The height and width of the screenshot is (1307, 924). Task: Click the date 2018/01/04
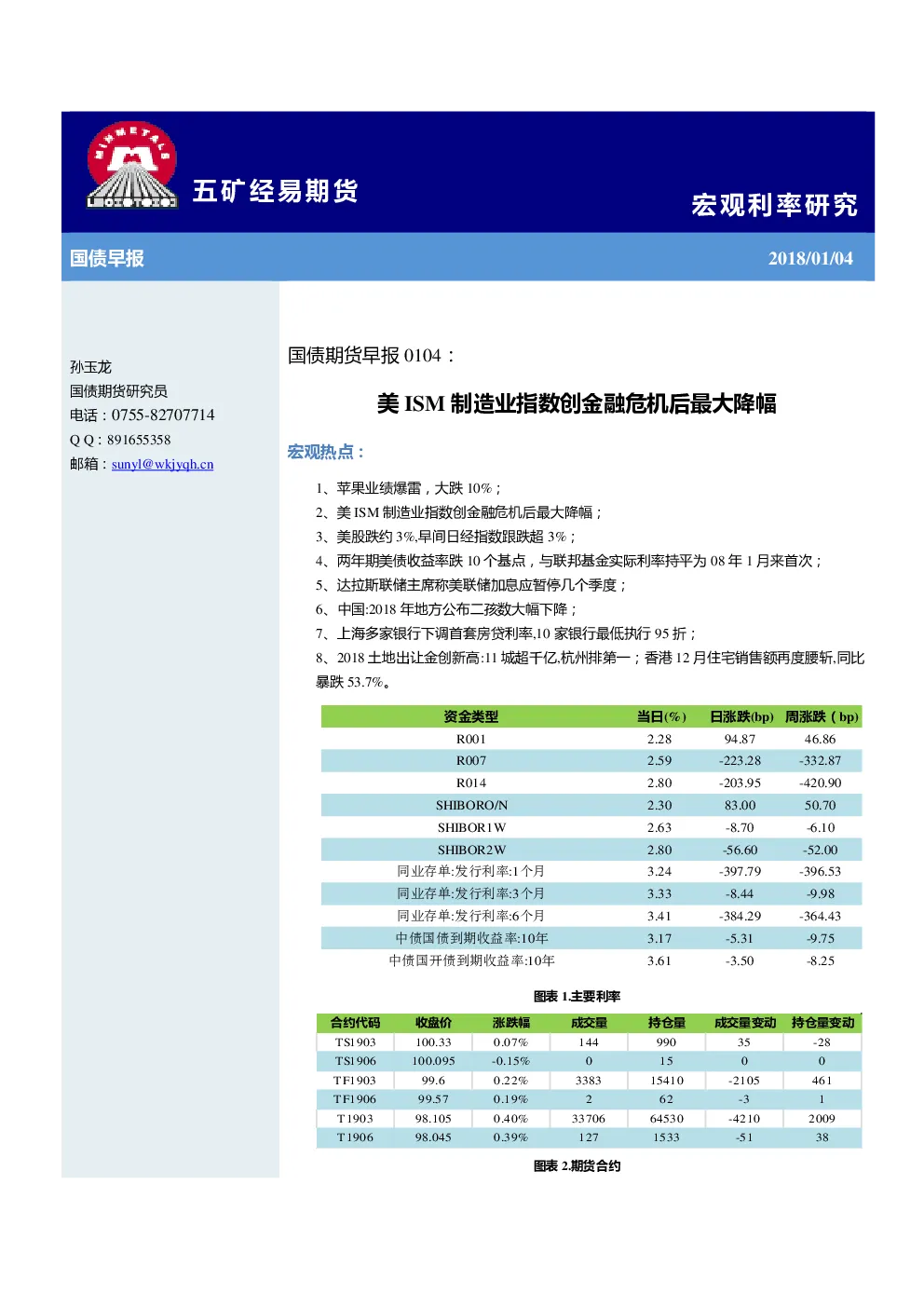(x=810, y=258)
